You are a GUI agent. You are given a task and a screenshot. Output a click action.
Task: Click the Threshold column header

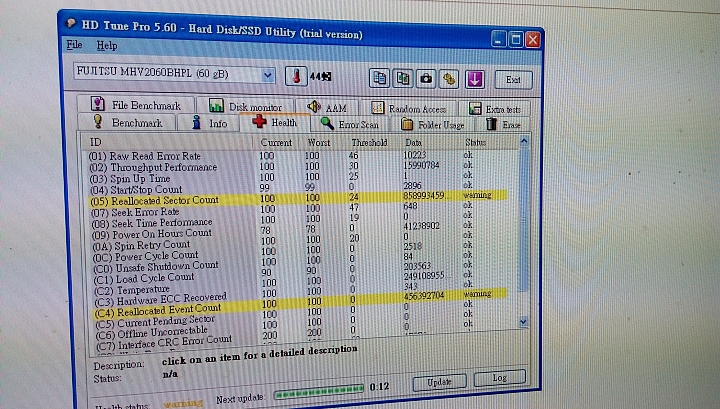click(370, 143)
